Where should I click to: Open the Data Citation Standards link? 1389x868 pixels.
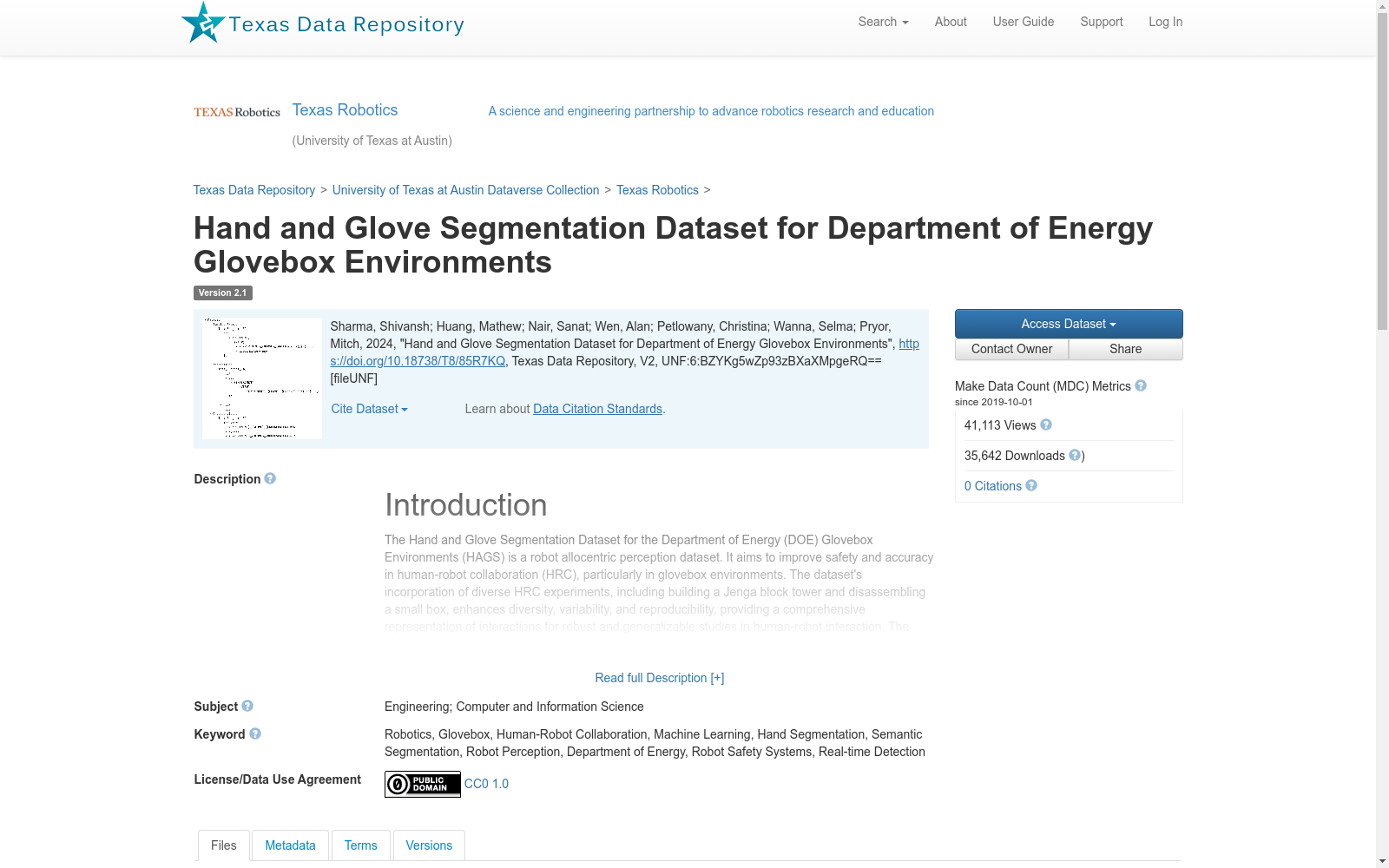pos(597,409)
